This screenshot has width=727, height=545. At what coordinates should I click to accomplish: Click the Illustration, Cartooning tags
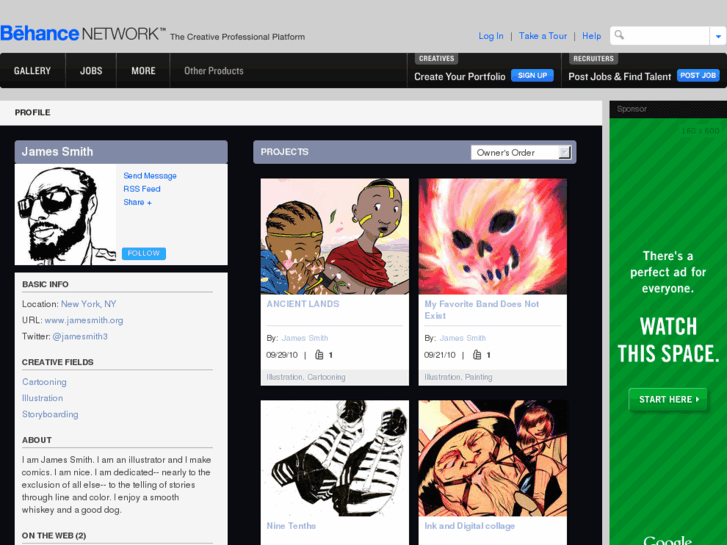tap(306, 377)
